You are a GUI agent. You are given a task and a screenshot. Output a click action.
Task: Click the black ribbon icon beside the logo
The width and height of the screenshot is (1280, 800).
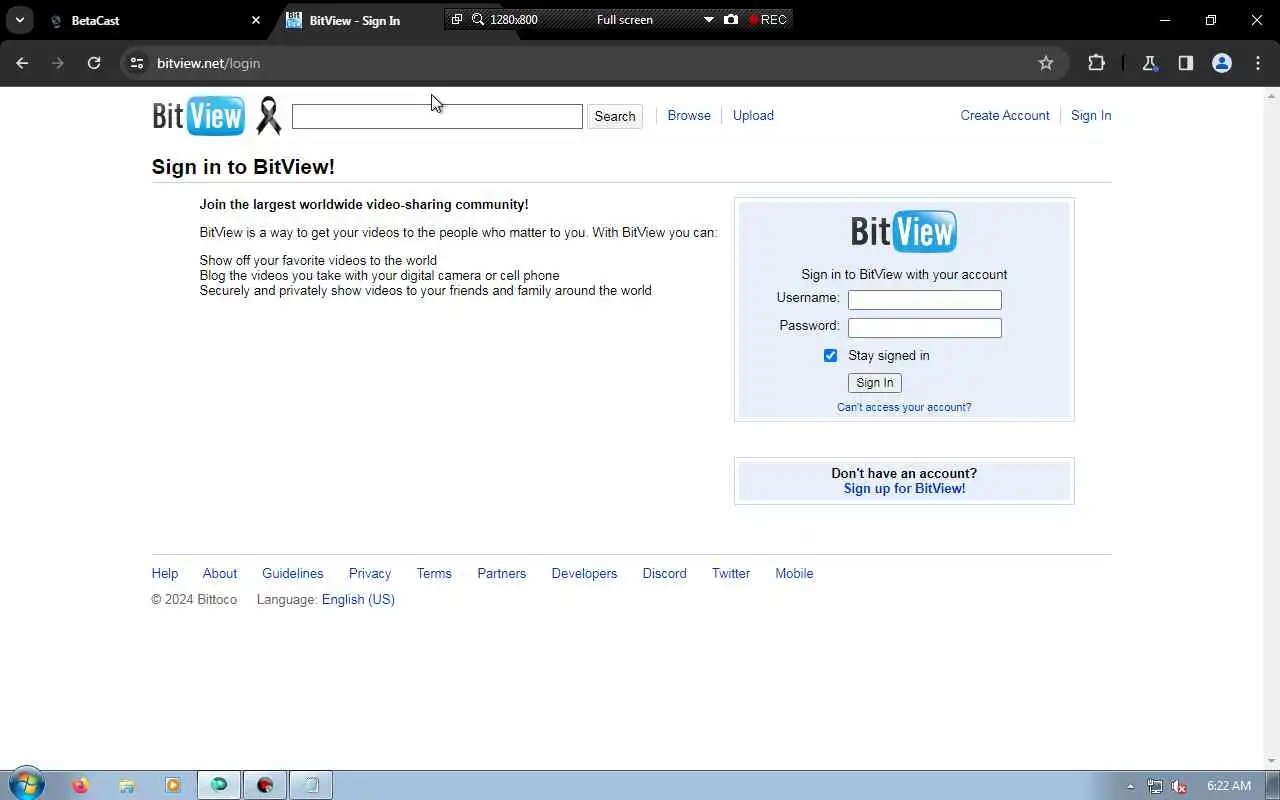(x=268, y=116)
